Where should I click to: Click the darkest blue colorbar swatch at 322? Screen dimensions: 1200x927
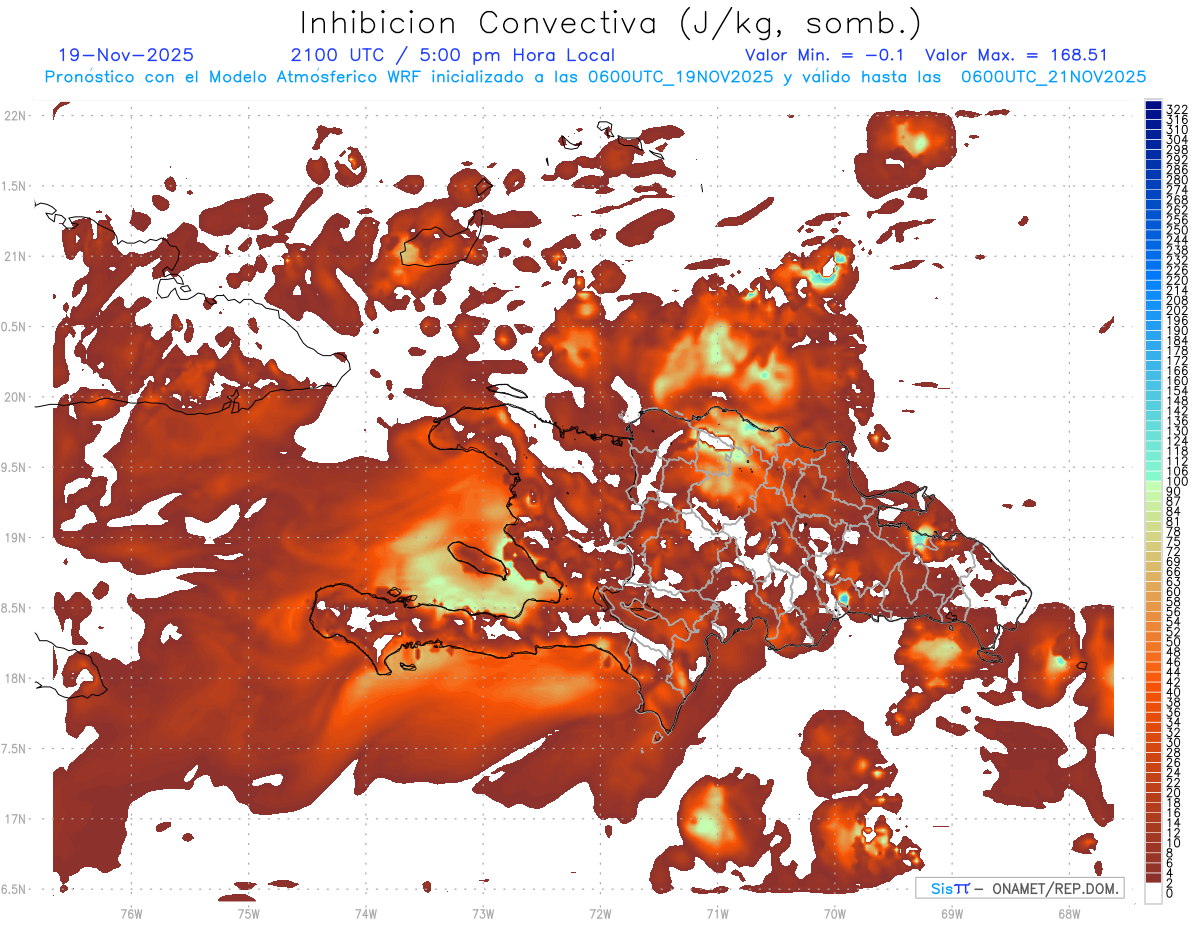click(x=1154, y=107)
